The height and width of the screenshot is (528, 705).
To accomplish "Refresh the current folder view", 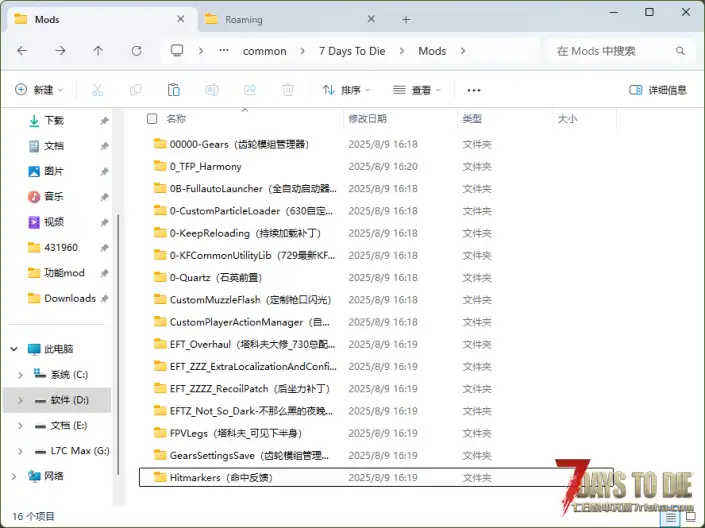I will tap(135, 51).
